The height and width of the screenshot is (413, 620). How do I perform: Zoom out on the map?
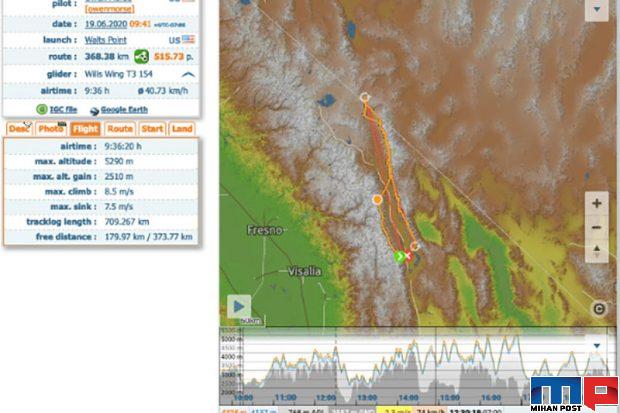pyautogui.click(x=596, y=227)
